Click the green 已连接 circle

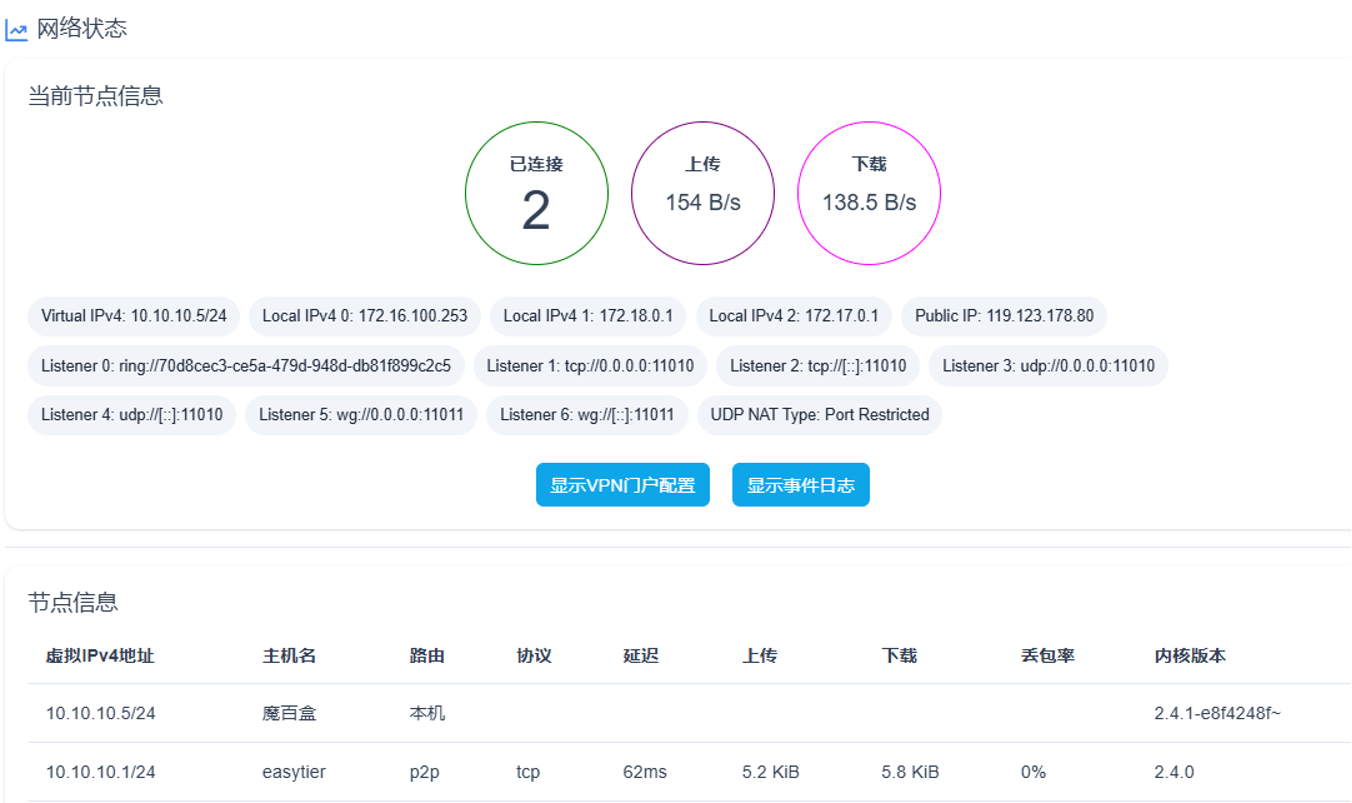click(536, 194)
